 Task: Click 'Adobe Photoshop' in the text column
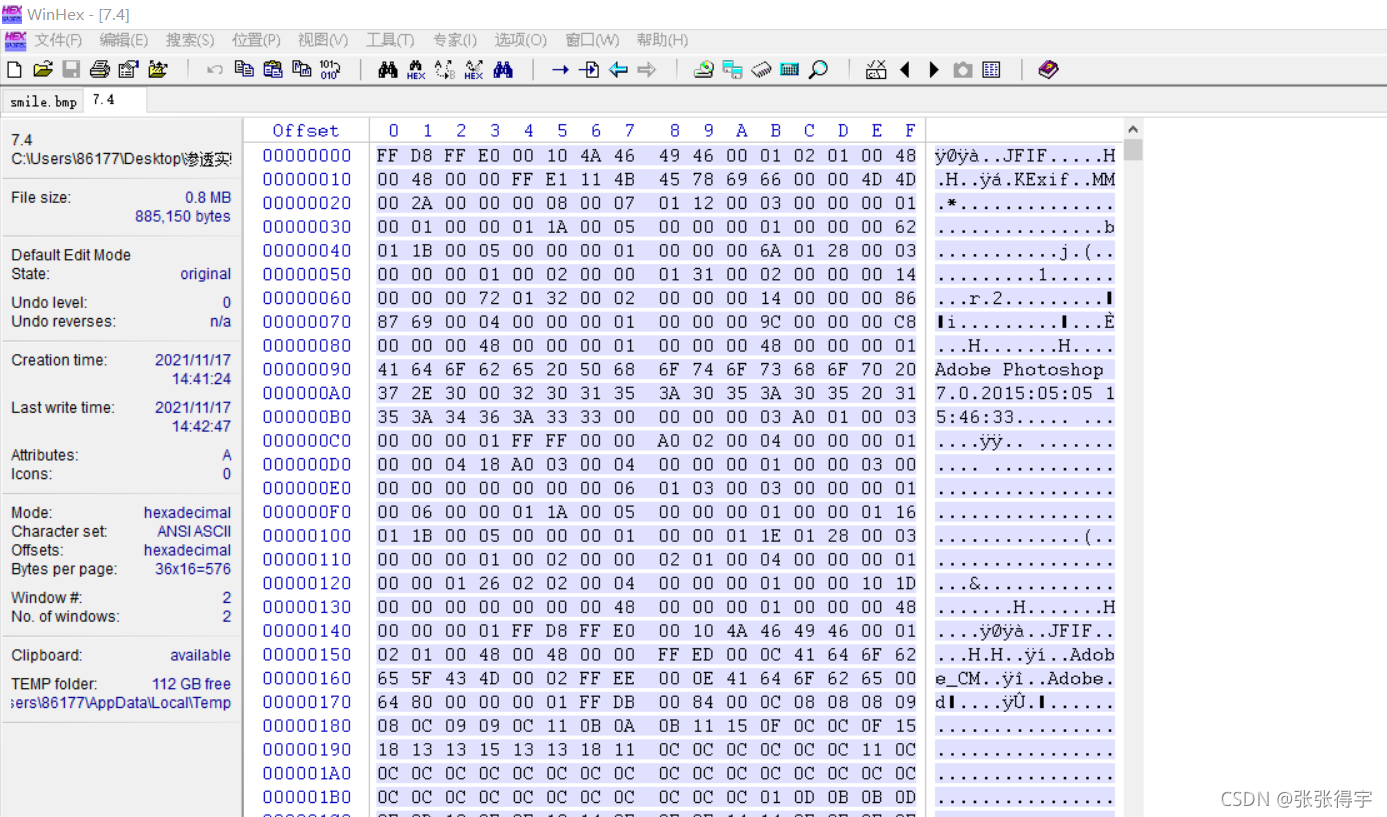1019,369
